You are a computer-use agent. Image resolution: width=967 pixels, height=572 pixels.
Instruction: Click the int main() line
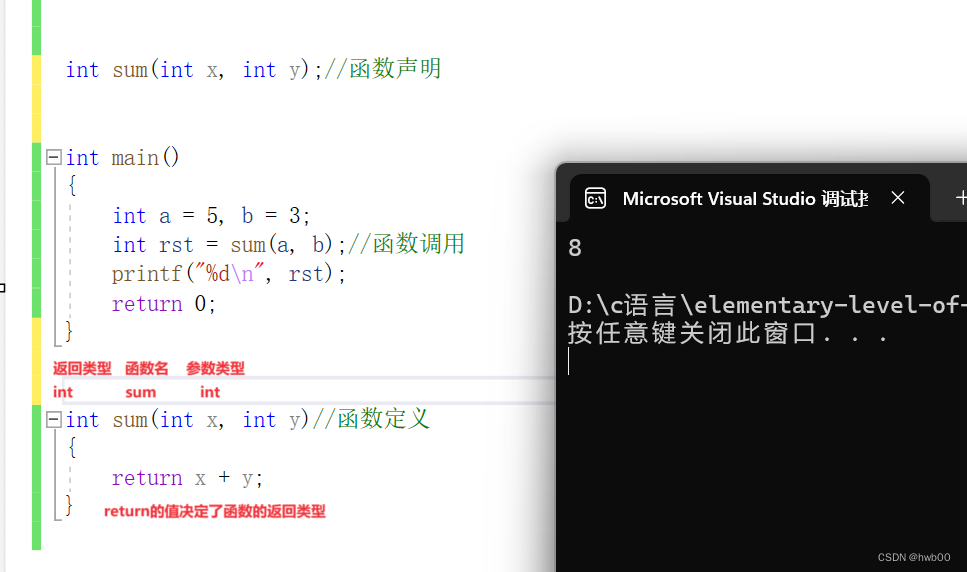[122, 158]
